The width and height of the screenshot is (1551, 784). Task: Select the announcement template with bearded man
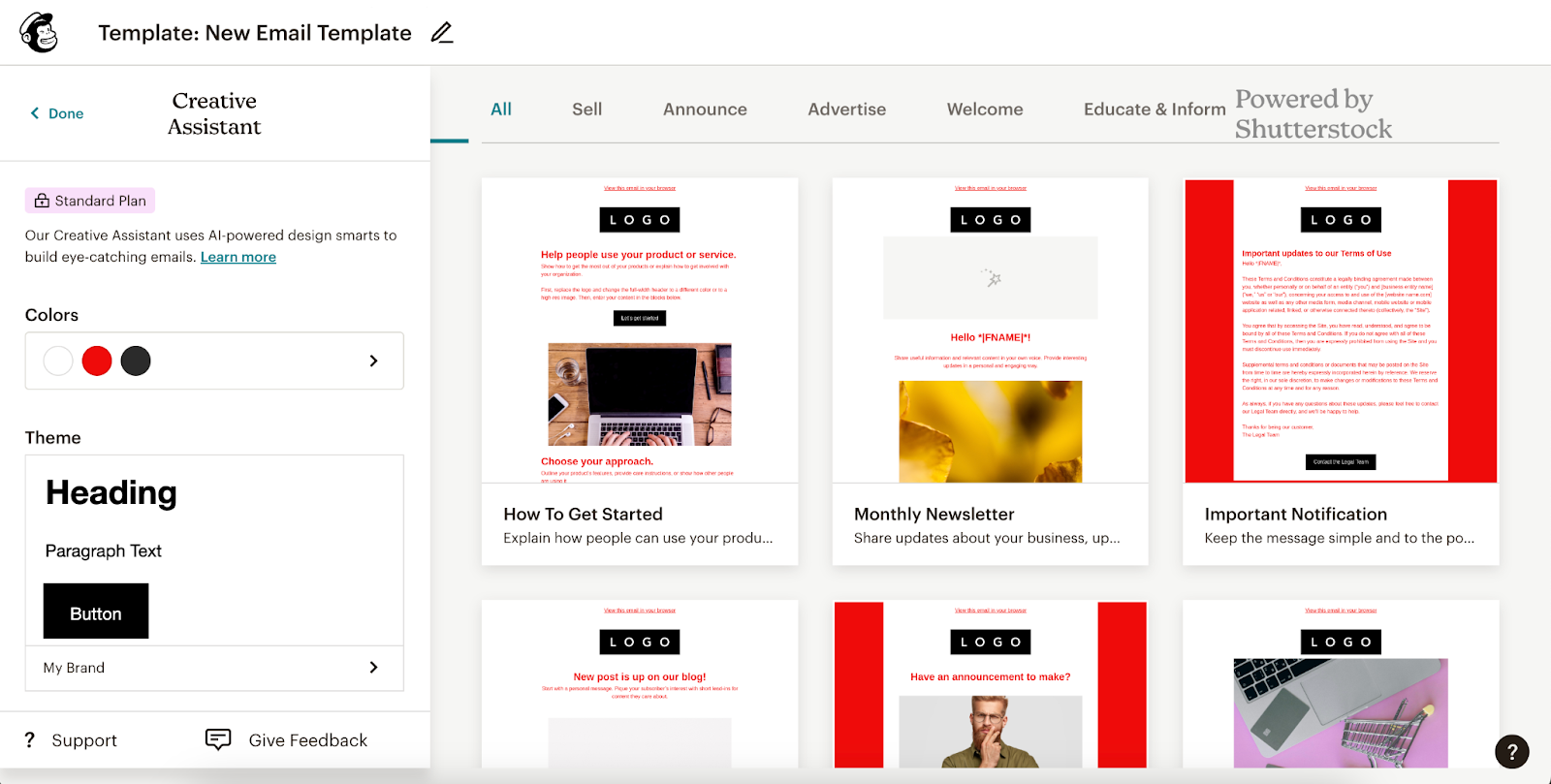[990, 684]
